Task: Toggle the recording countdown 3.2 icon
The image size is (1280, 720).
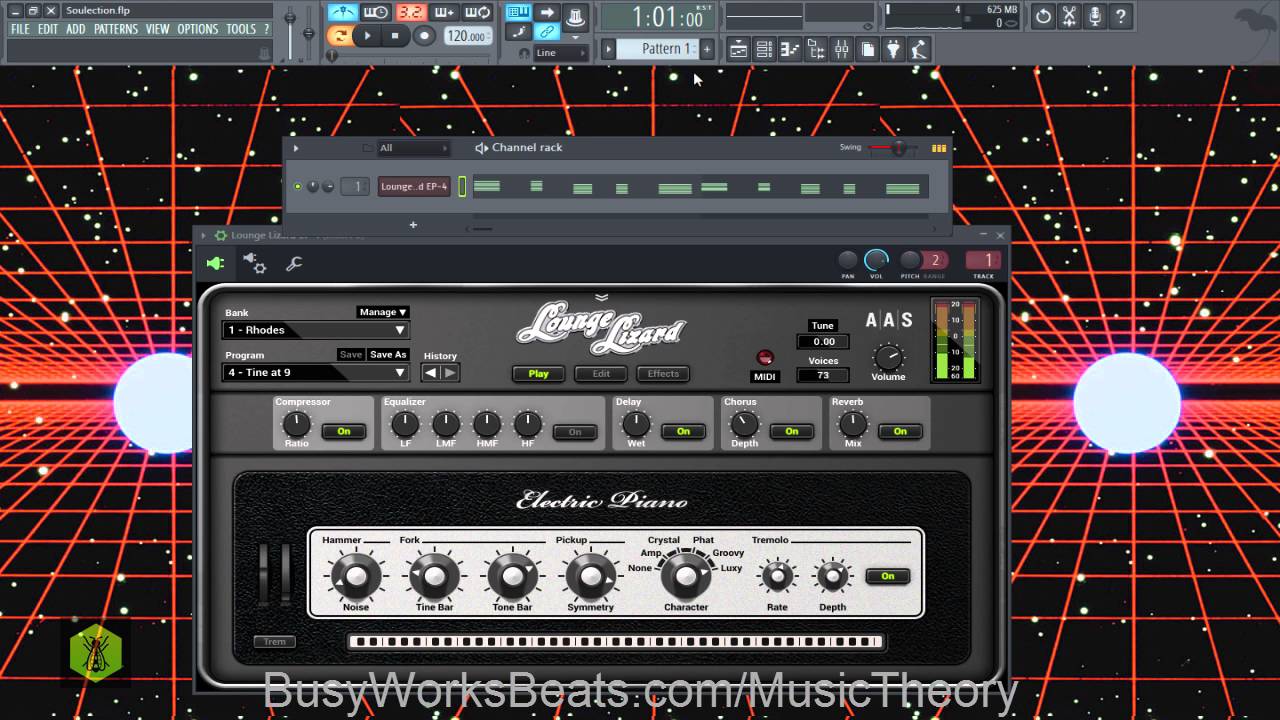Action: point(410,13)
